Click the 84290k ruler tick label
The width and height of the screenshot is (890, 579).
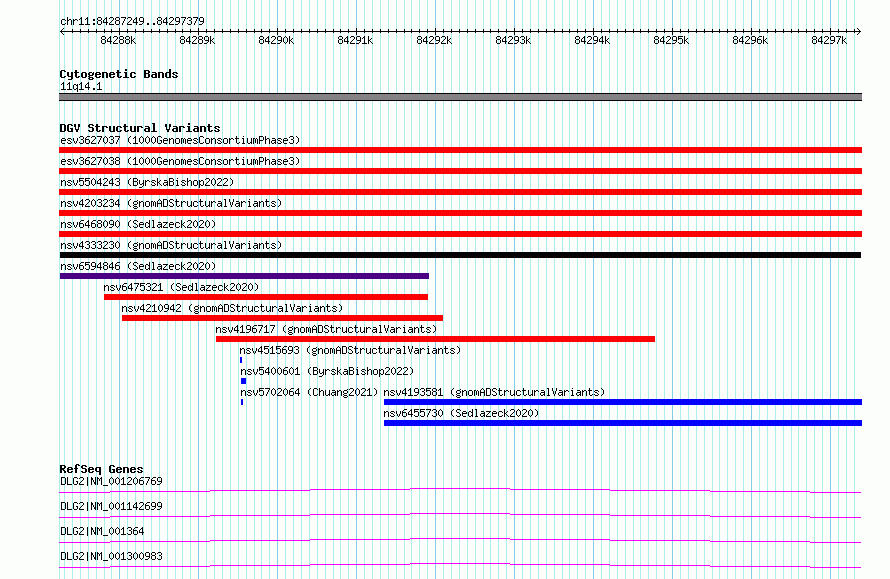click(276, 40)
